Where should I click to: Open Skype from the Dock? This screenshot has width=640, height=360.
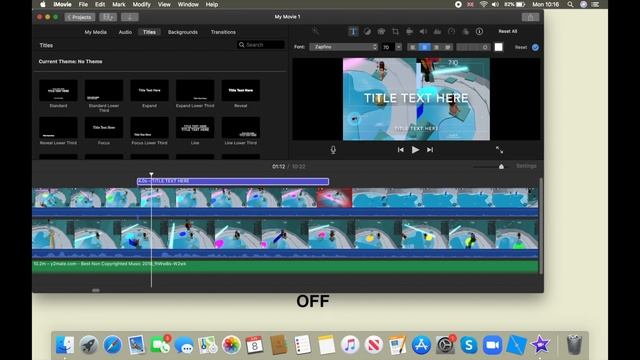coord(469,345)
